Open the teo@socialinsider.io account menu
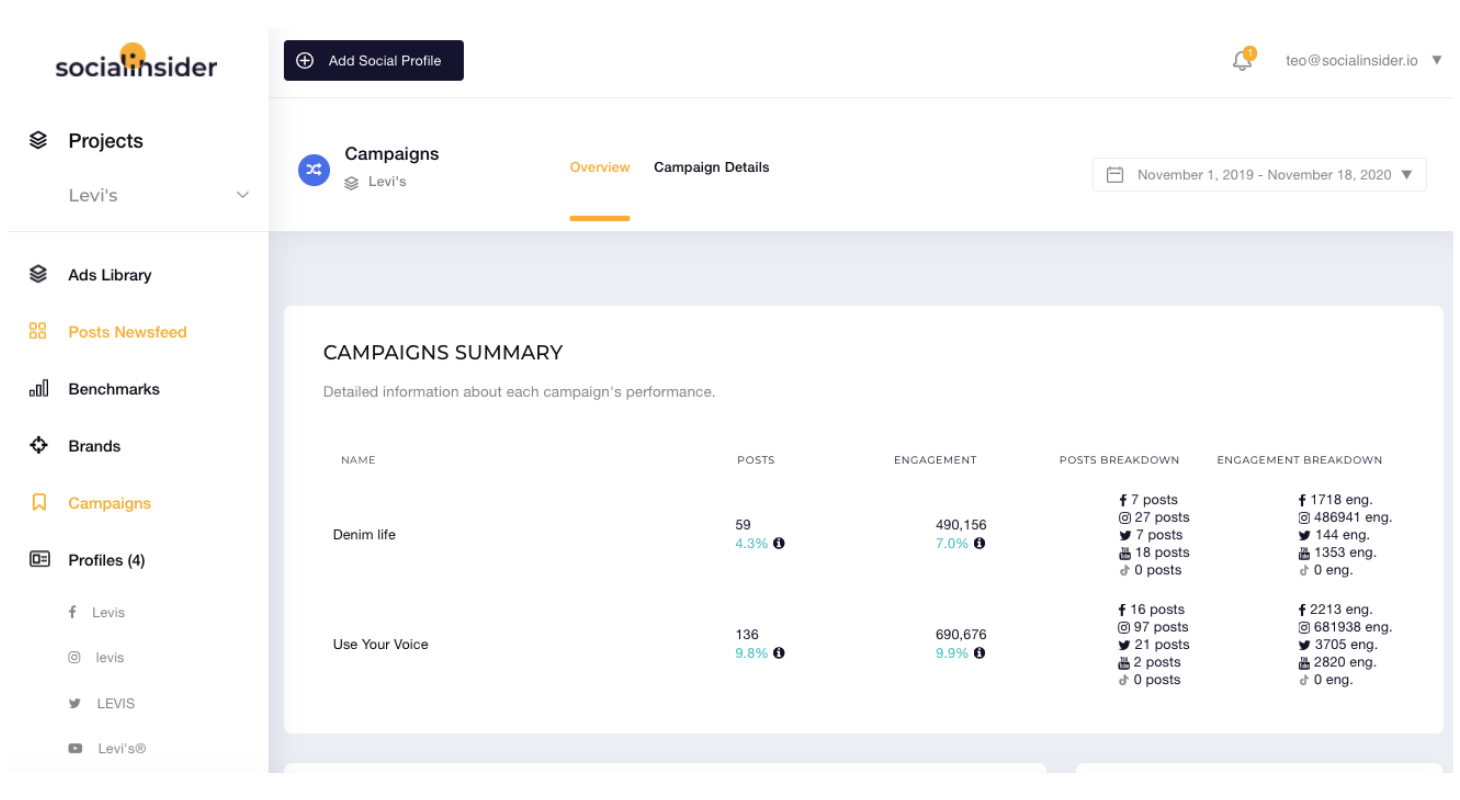This screenshot has height=800, width=1460. (x=1364, y=60)
